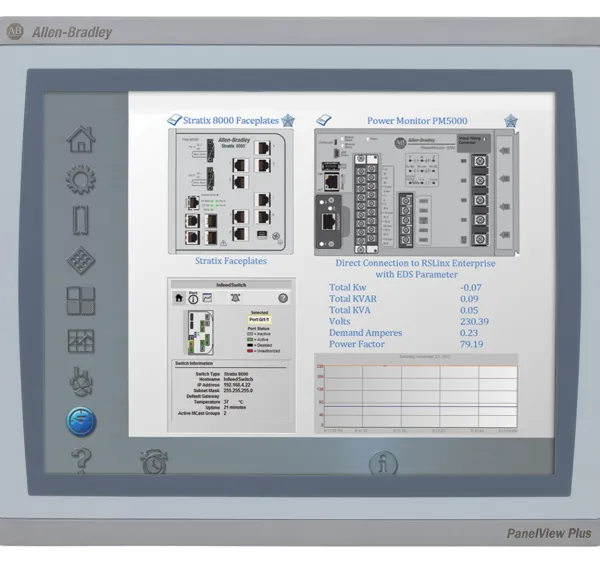Click the Demand Amperes label
This screenshot has width=600, height=563.
(365, 333)
